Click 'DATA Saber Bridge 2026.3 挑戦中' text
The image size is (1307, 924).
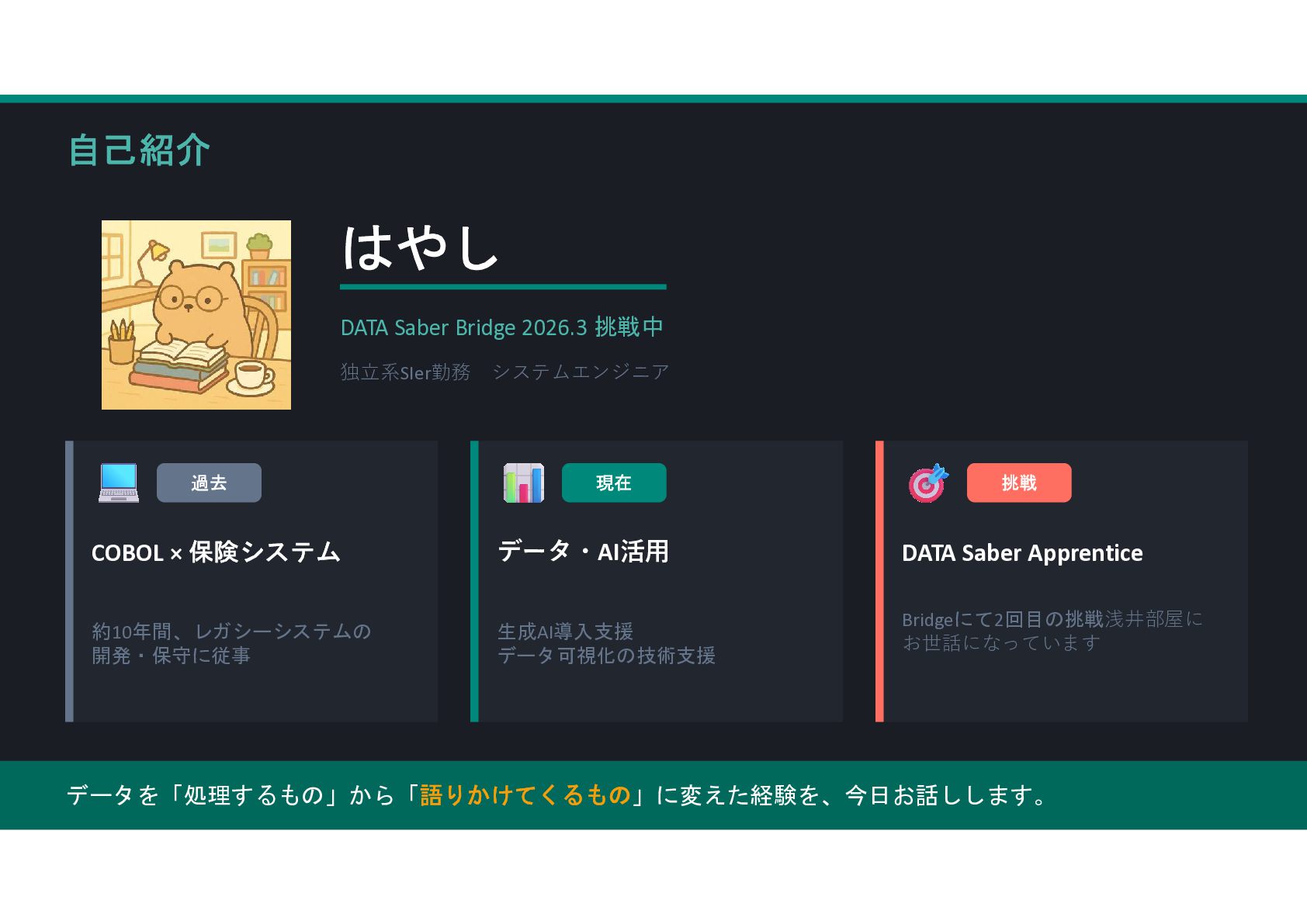click(502, 327)
